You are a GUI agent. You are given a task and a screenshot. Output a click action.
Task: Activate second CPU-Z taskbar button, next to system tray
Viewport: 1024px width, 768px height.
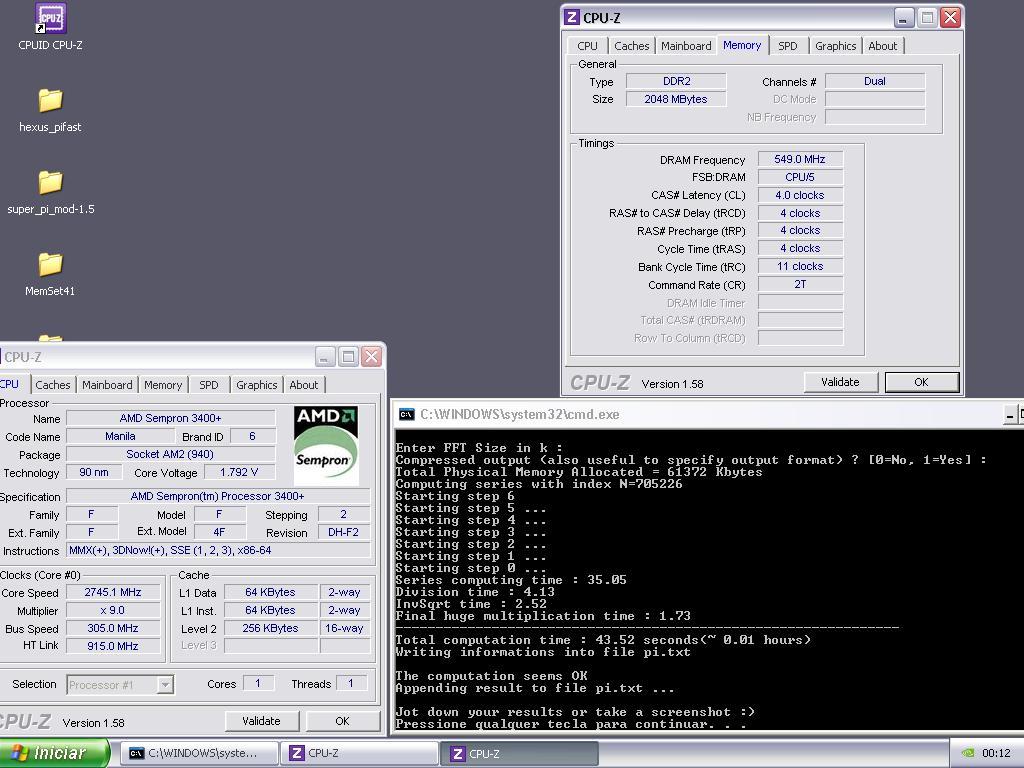pyautogui.click(x=519, y=753)
